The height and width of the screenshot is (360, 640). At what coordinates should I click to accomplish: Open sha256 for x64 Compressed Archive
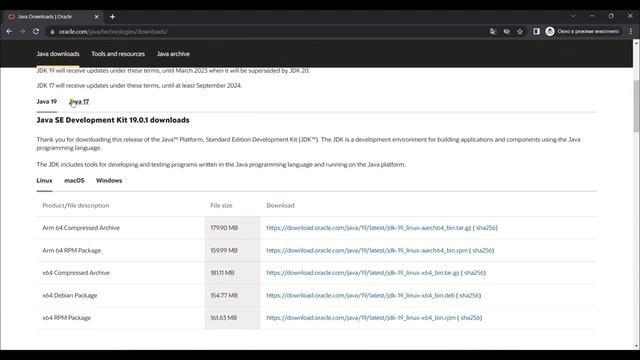(474, 273)
